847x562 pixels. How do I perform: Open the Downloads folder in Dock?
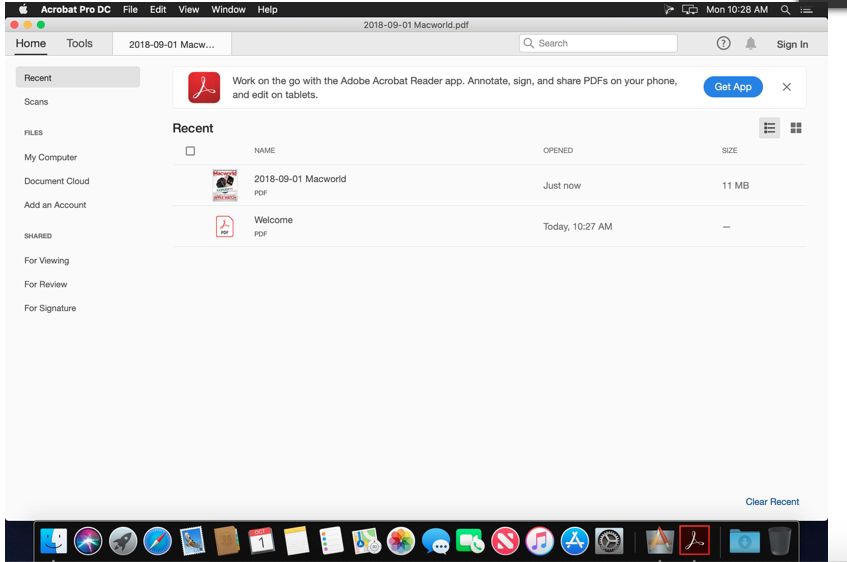(744, 541)
